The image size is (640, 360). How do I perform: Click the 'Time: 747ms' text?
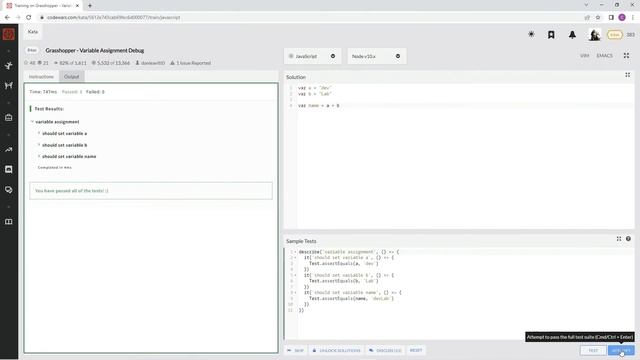[43, 92]
